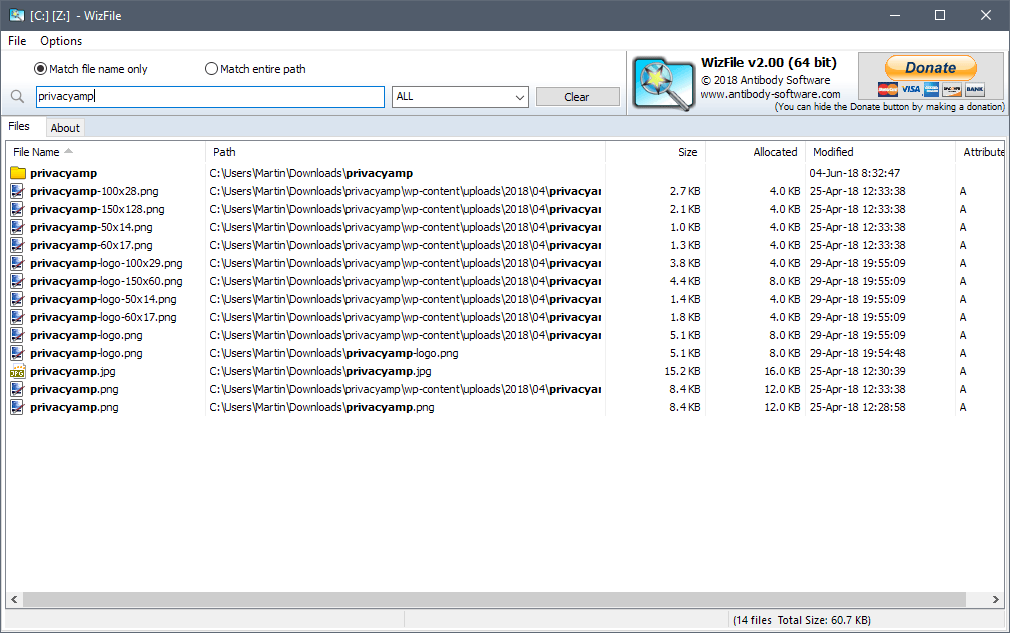Click the WizFile title bar app icon
The width and height of the screenshot is (1010, 633).
(x=17, y=15)
